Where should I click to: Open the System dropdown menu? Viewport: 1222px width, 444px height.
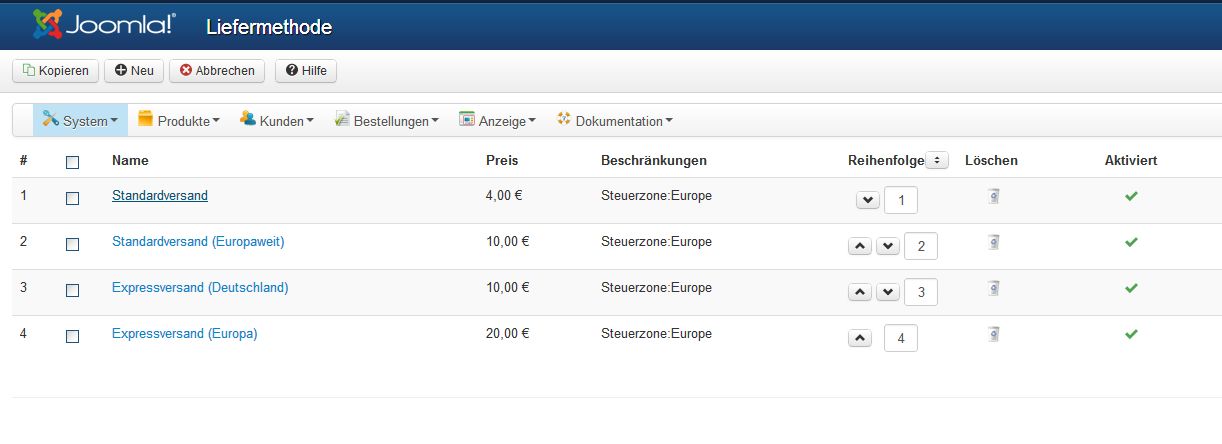click(80, 120)
